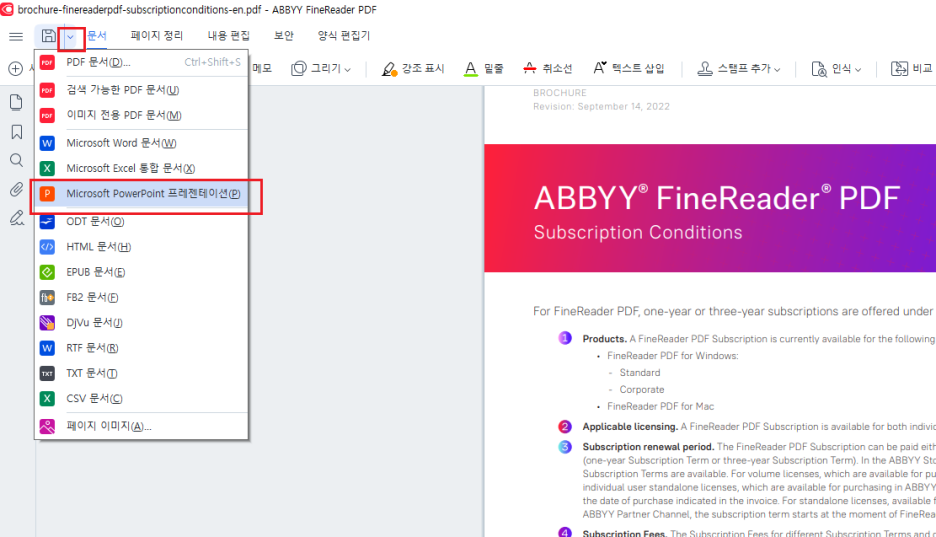The image size is (936, 537).
Task: Open the Pages panel sidebar icon
Action: (x=16, y=103)
